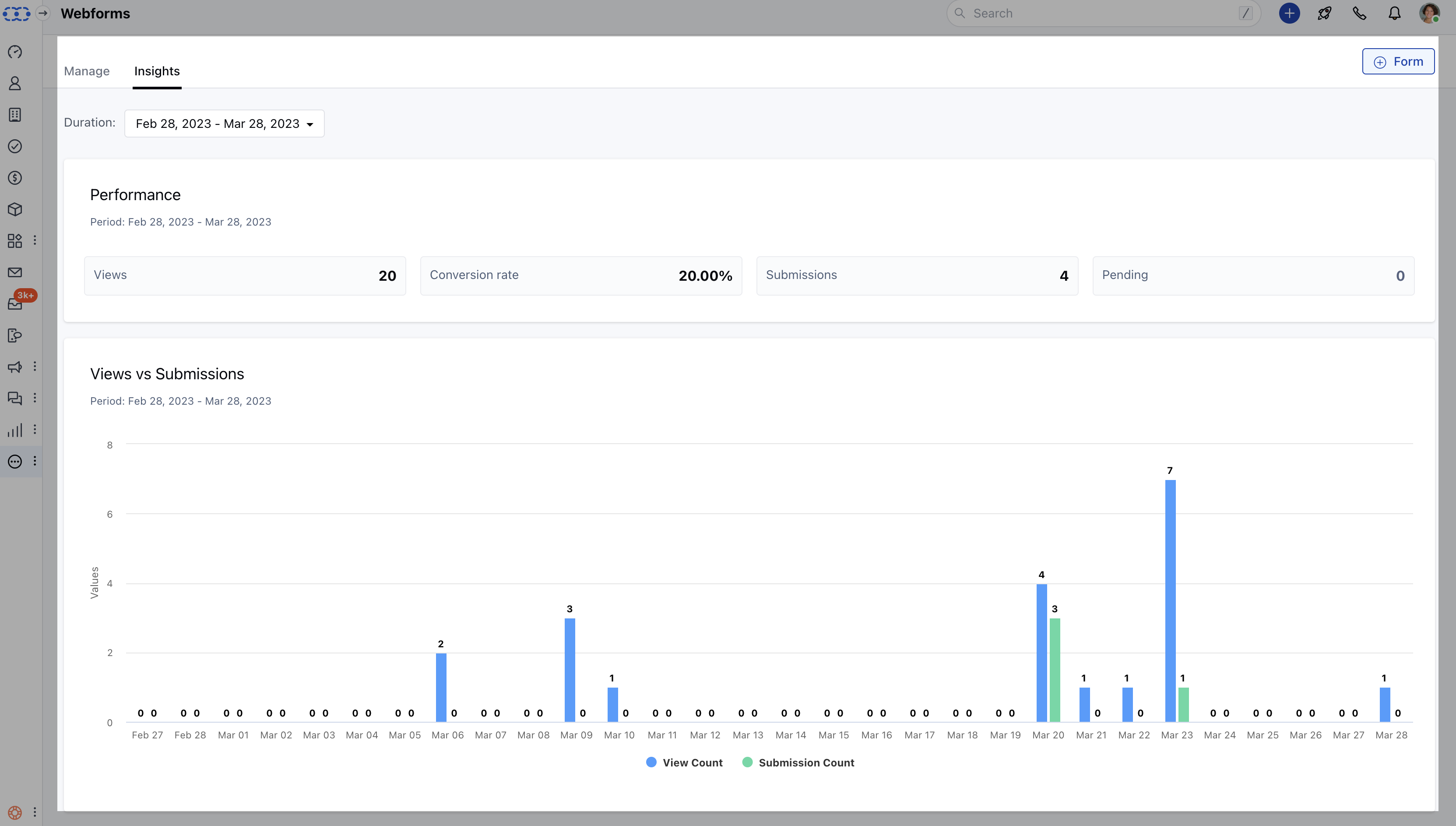Click the blue plus quick-add button
1456x826 pixels.
1289,13
